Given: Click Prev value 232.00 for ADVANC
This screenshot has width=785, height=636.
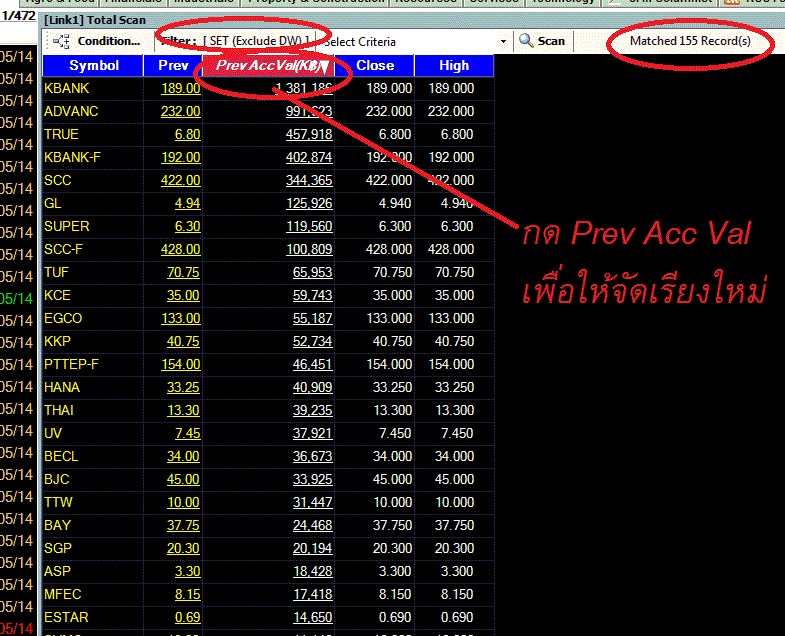Looking at the screenshot, I should [180, 112].
